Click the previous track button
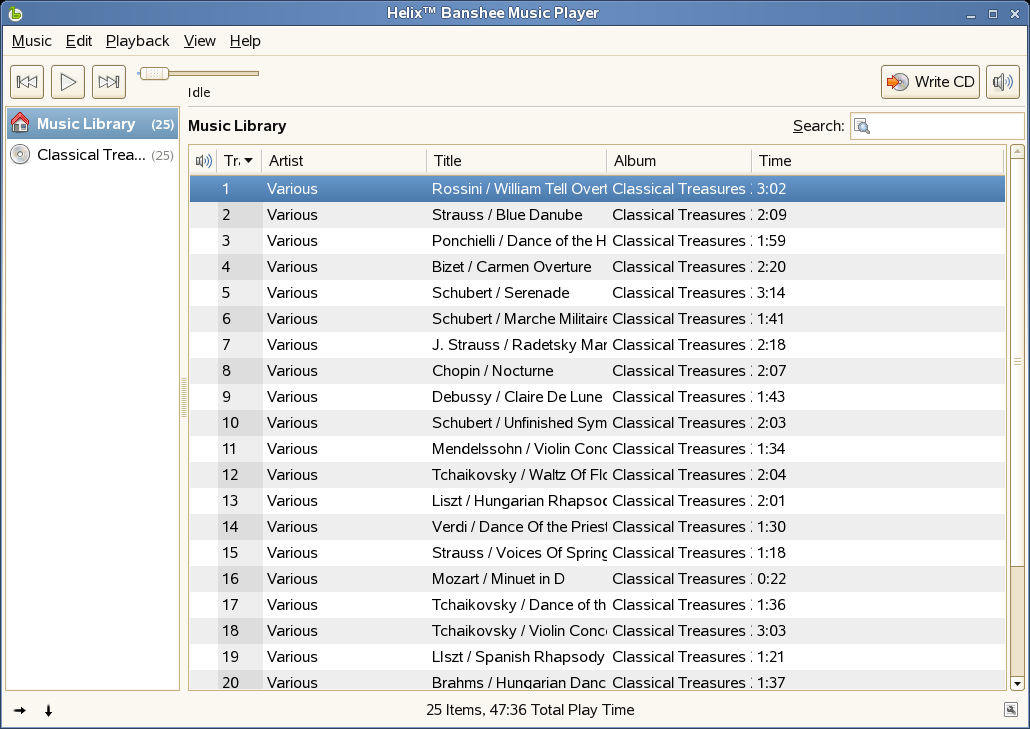Image resolution: width=1030 pixels, height=729 pixels. (x=27, y=82)
